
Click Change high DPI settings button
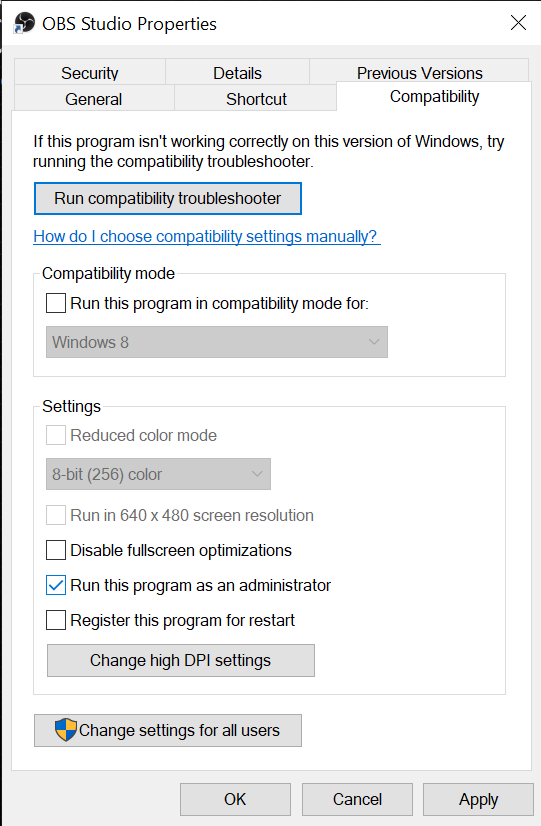click(x=181, y=661)
